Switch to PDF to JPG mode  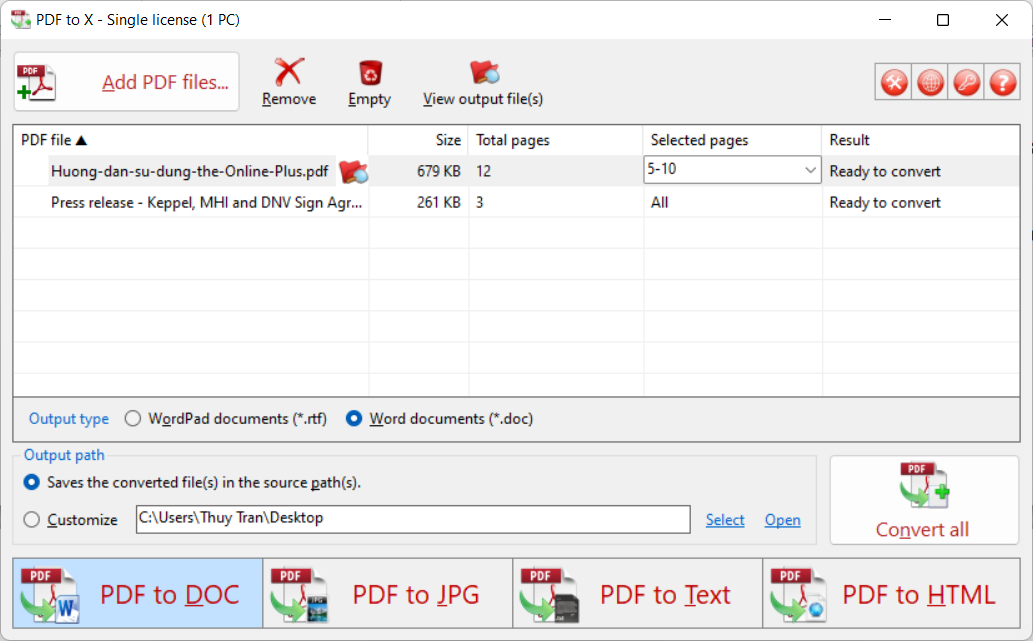[387, 593]
